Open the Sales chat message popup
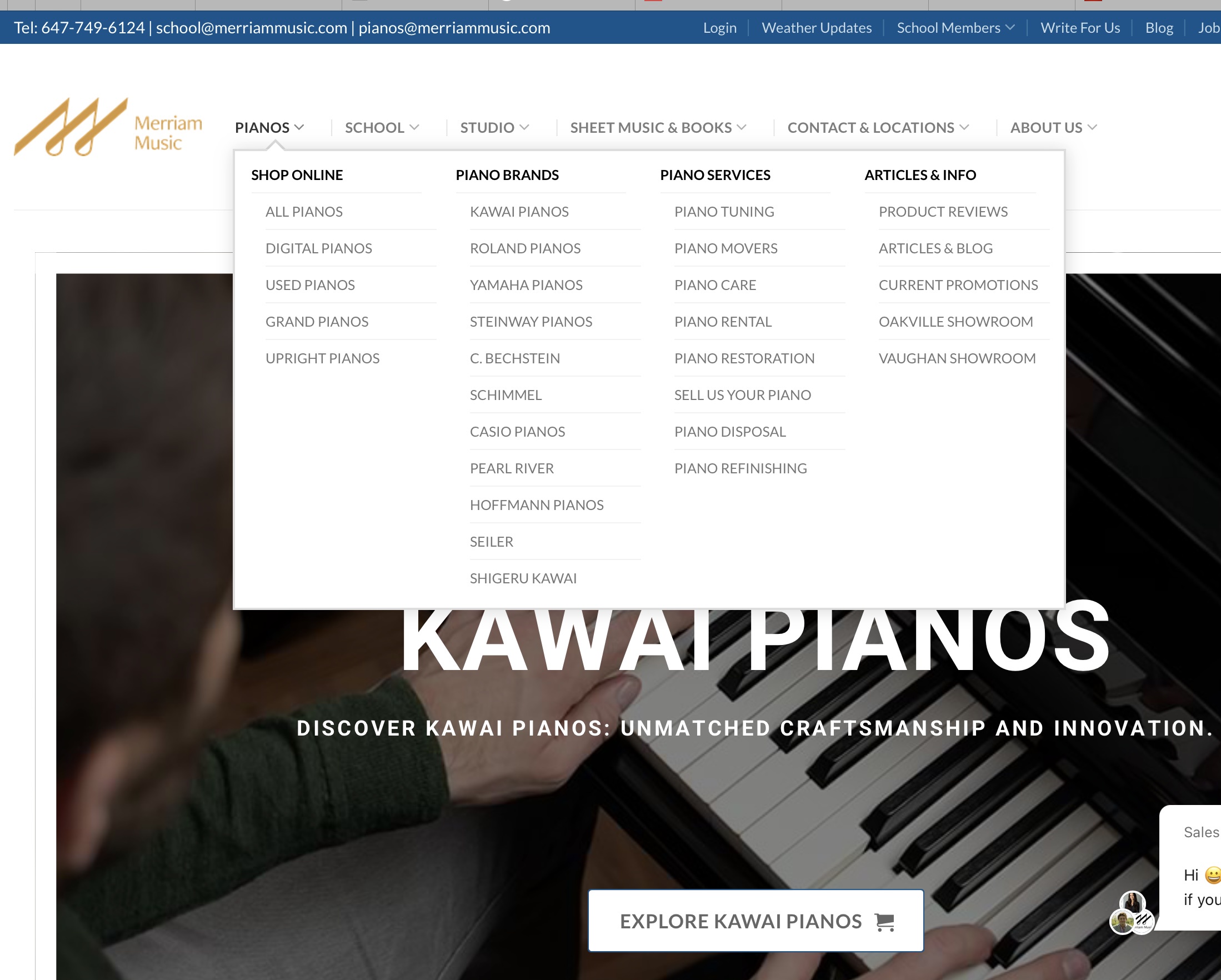Viewport: 1221px width, 980px height. pos(1190,867)
